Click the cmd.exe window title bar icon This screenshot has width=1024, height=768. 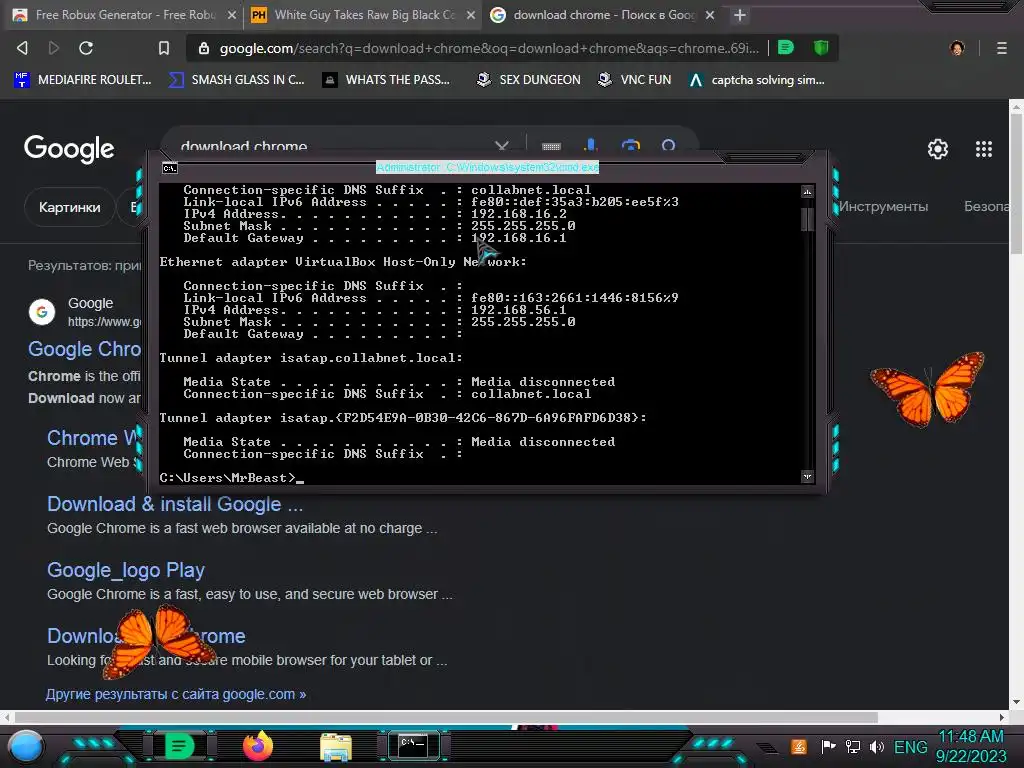coord(170,168)
